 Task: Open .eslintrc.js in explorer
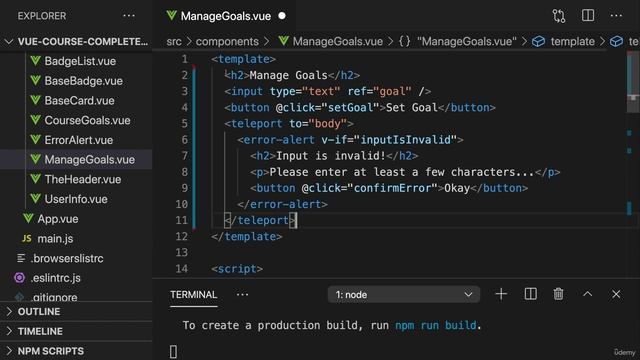[56, 278]
